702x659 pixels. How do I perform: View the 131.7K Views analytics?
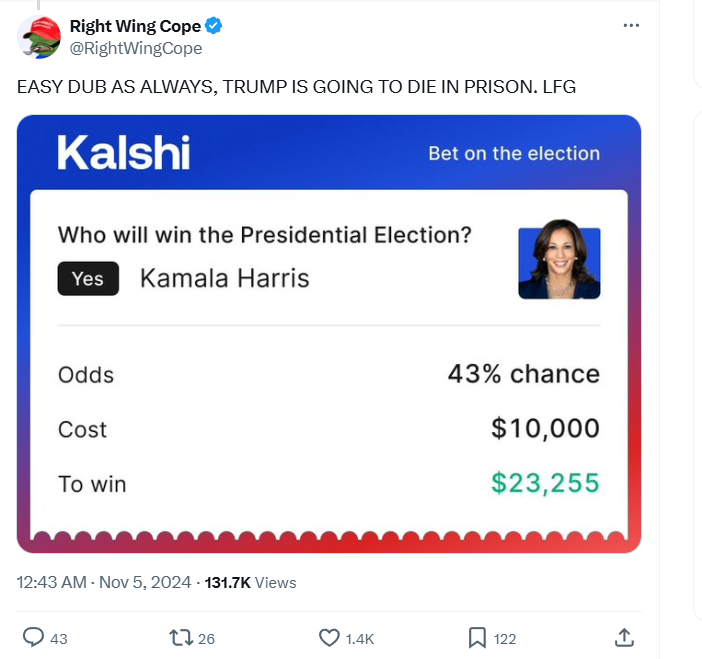250,582
